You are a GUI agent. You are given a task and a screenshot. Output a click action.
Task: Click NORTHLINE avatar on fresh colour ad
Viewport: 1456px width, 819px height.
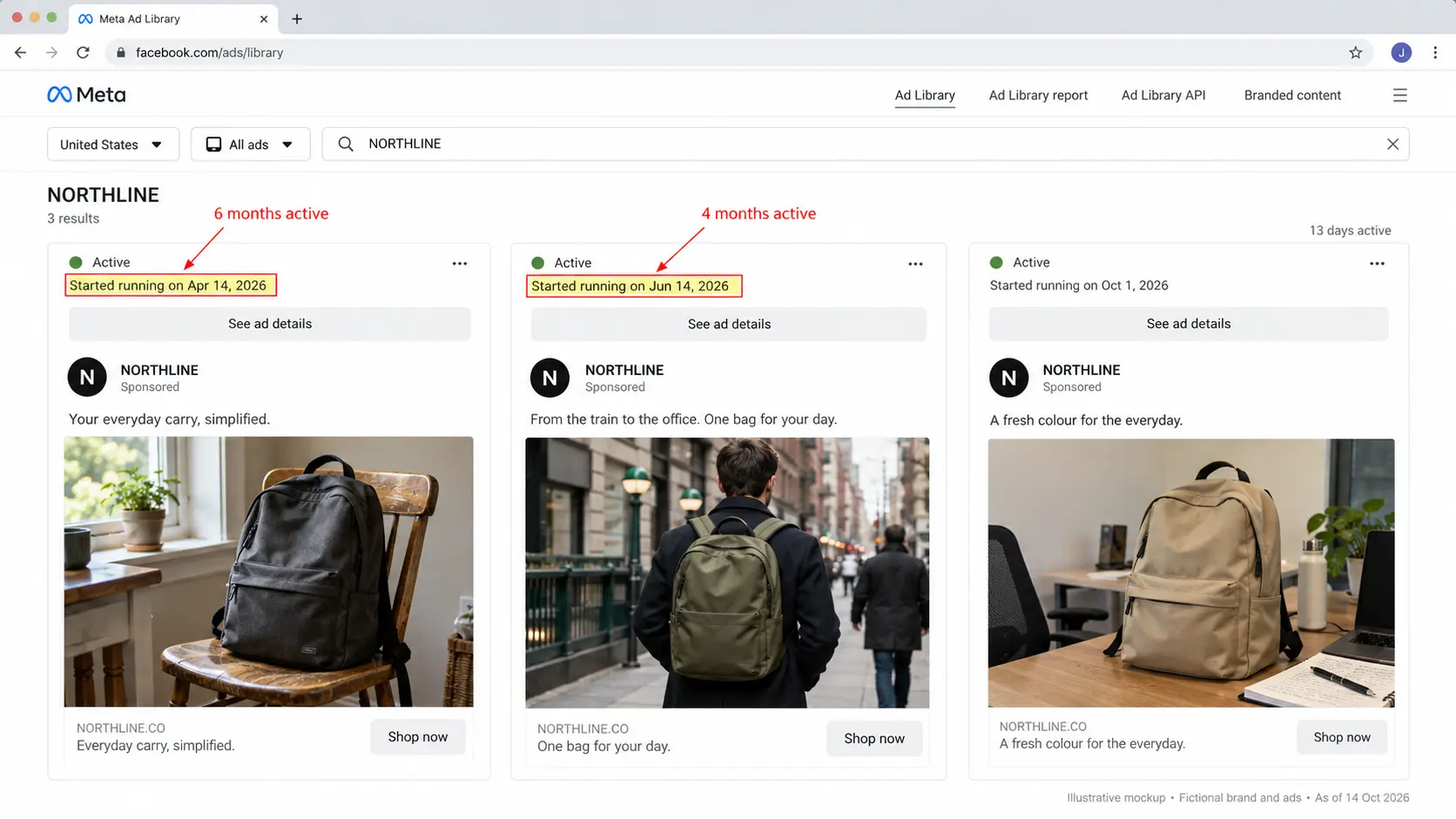tap(1008, 379)
